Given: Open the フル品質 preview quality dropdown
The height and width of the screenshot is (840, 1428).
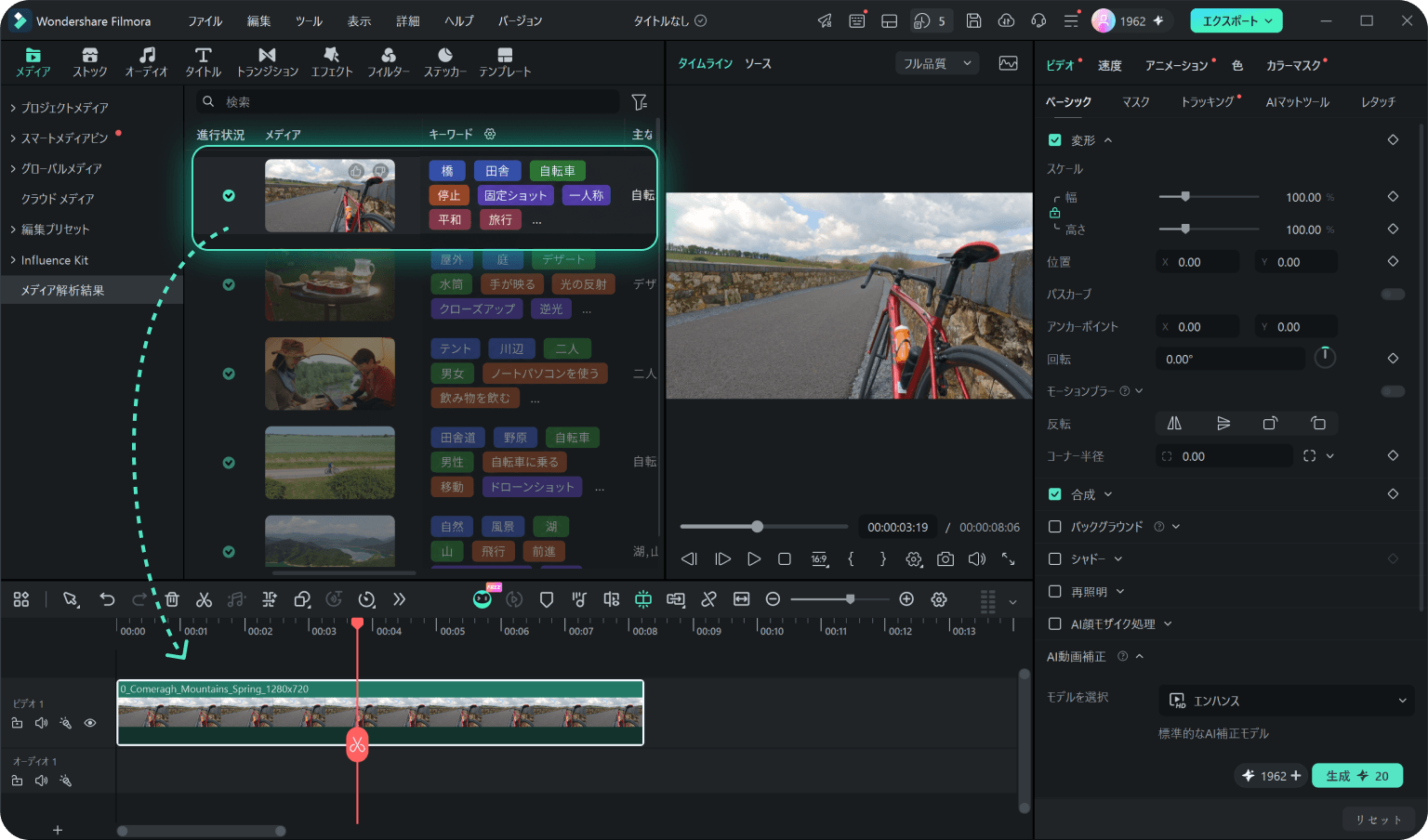Looking at the screenshot, I should [937, 63].
